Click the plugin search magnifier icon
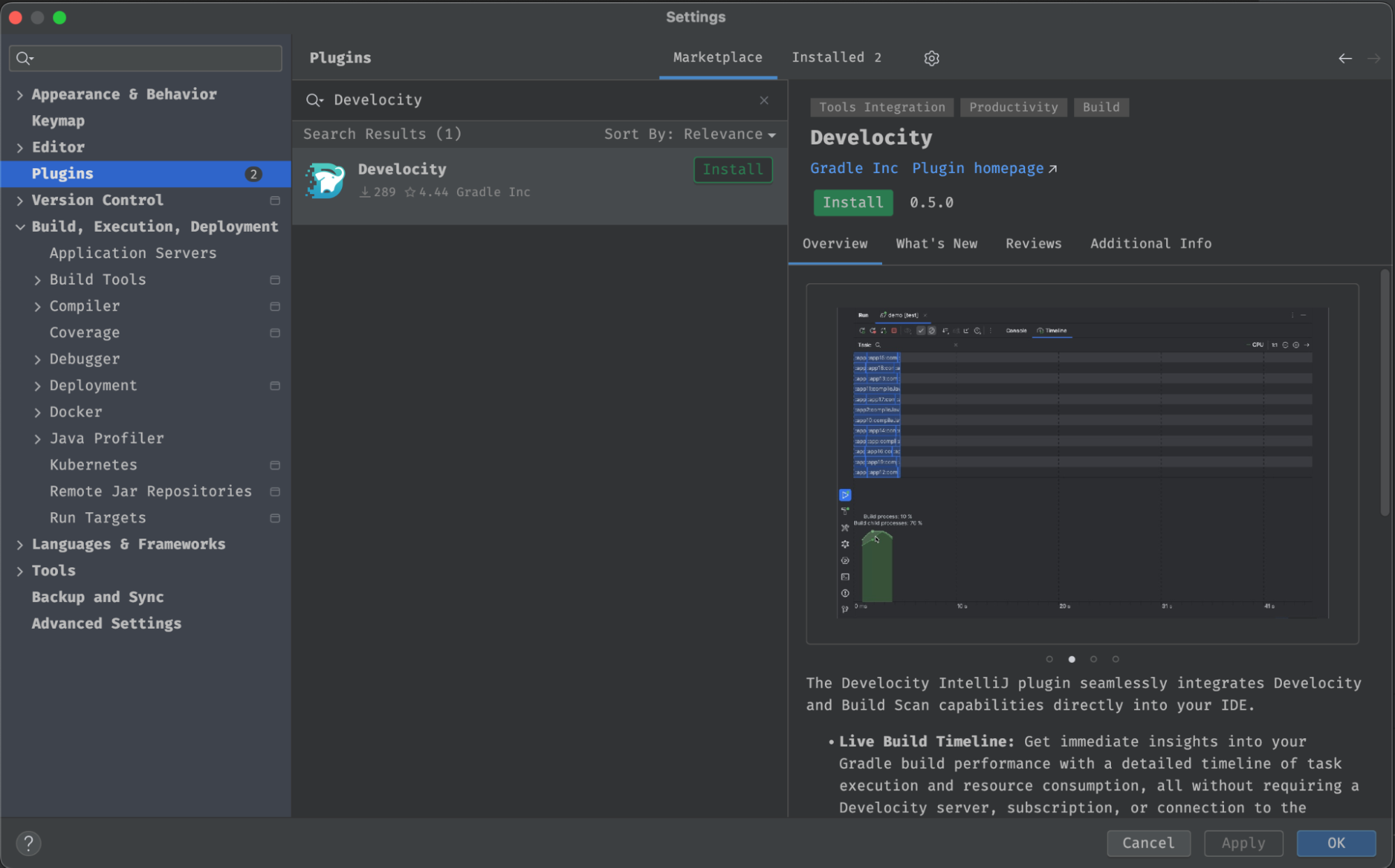Image resolution: width=1395 pixels, height=868 pixels. (x=315, y=100)
